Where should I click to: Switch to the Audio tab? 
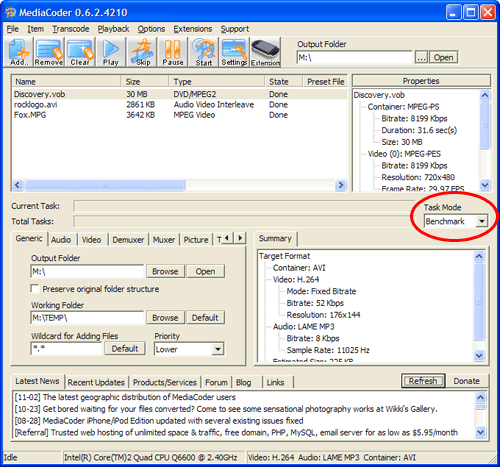pos(61,240)
